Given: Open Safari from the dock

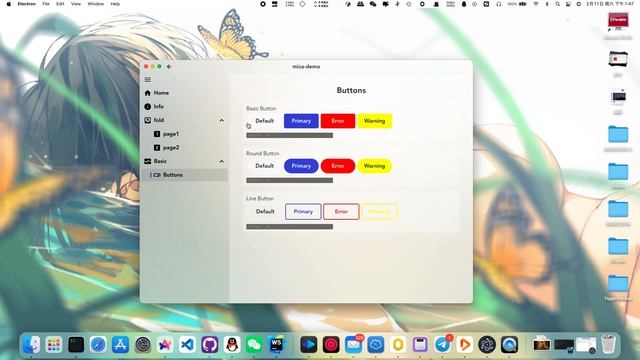Looking at the screenshot, I should point(98,345).
